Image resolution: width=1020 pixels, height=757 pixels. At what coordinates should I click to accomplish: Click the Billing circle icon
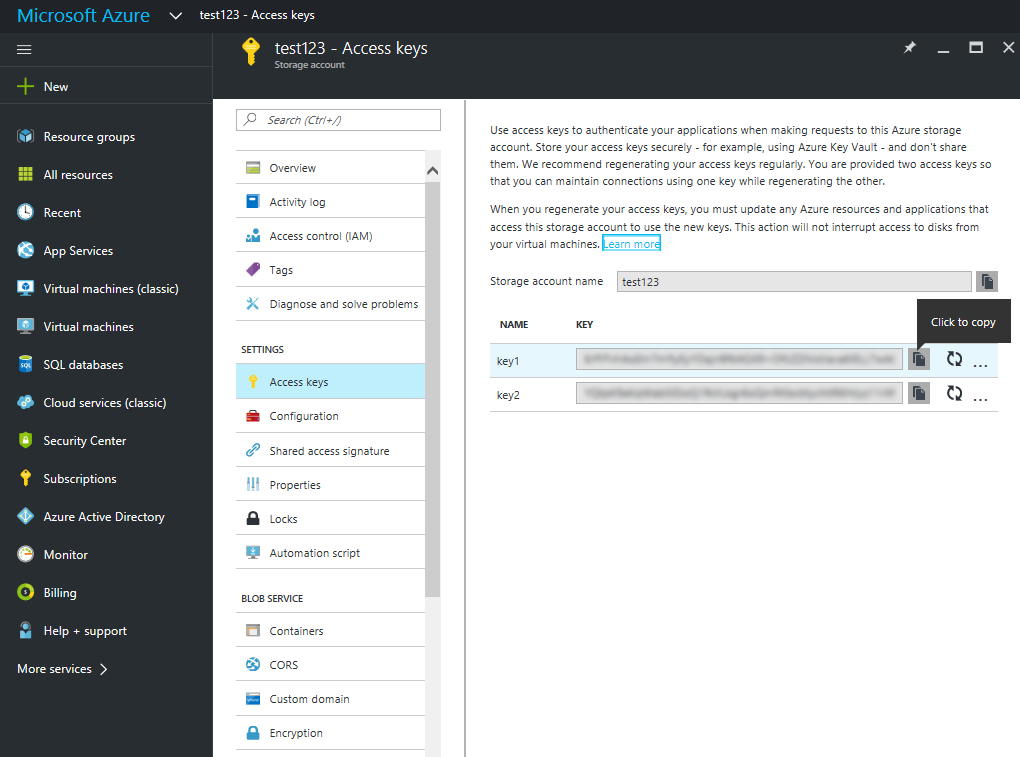point(25,592)
